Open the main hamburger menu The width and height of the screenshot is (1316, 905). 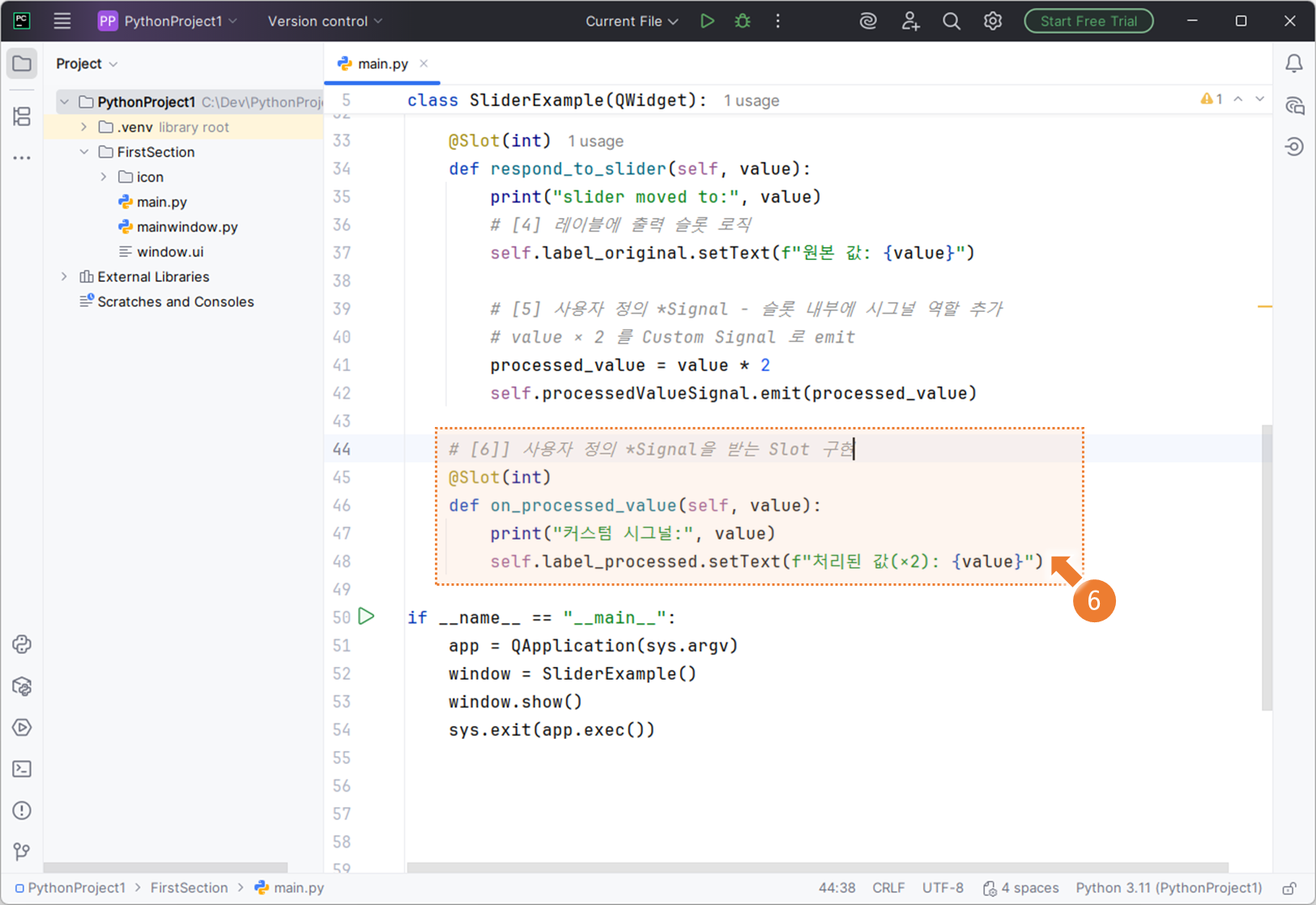(62, 21)
